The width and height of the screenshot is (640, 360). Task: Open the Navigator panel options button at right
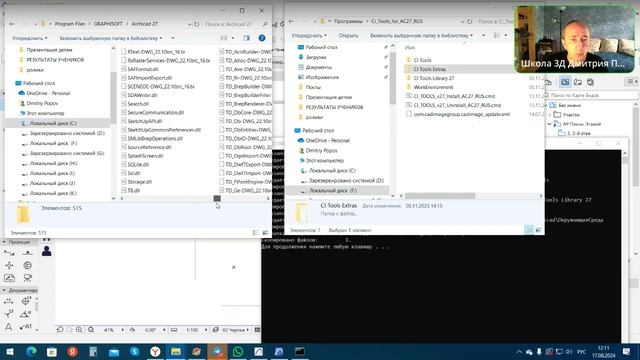(632, 82)
